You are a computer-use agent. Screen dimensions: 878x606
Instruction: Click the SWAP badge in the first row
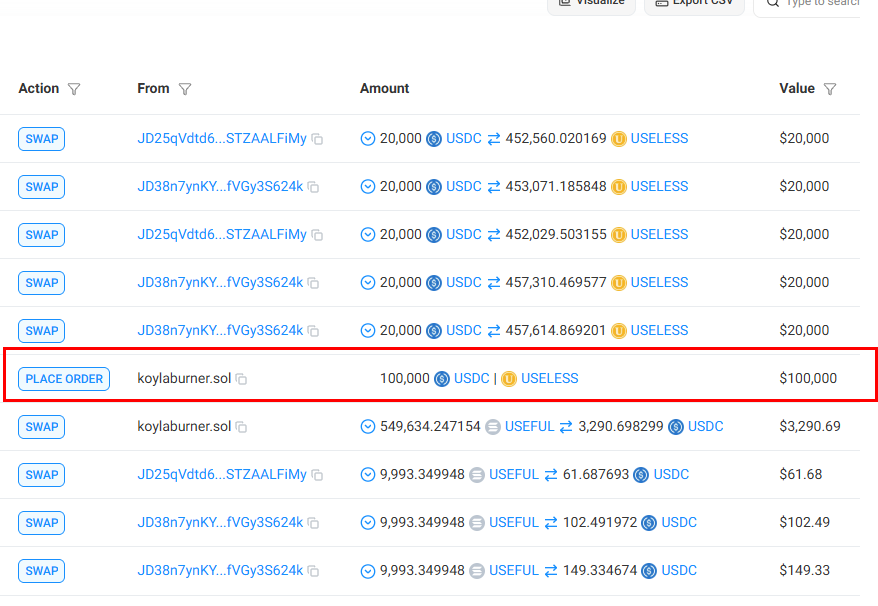(41, 138)
